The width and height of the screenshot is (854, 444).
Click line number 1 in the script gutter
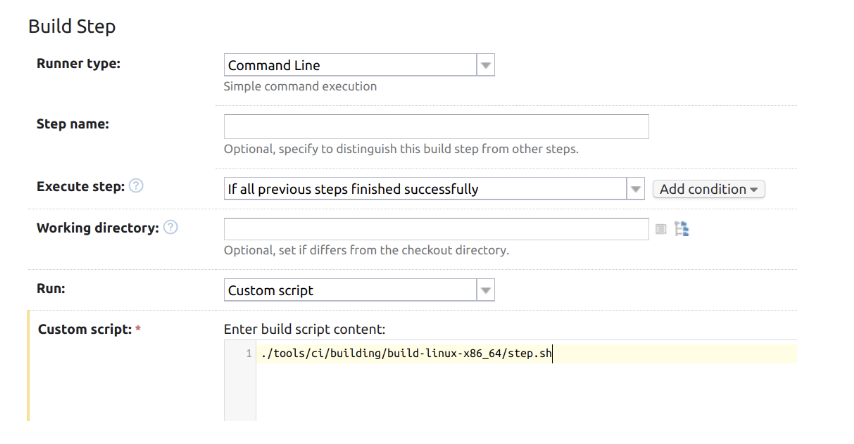(248, 354)
